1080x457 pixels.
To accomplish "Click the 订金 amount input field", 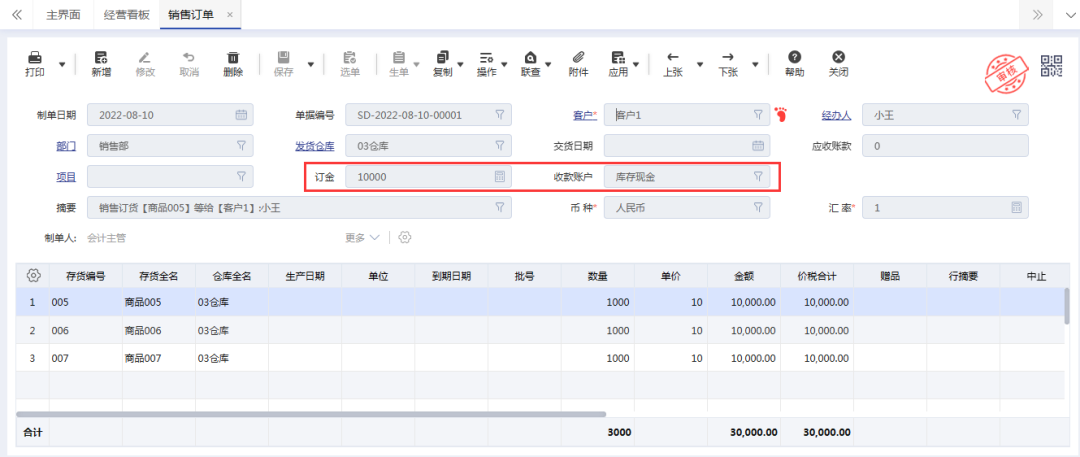I will coord(420,177).
